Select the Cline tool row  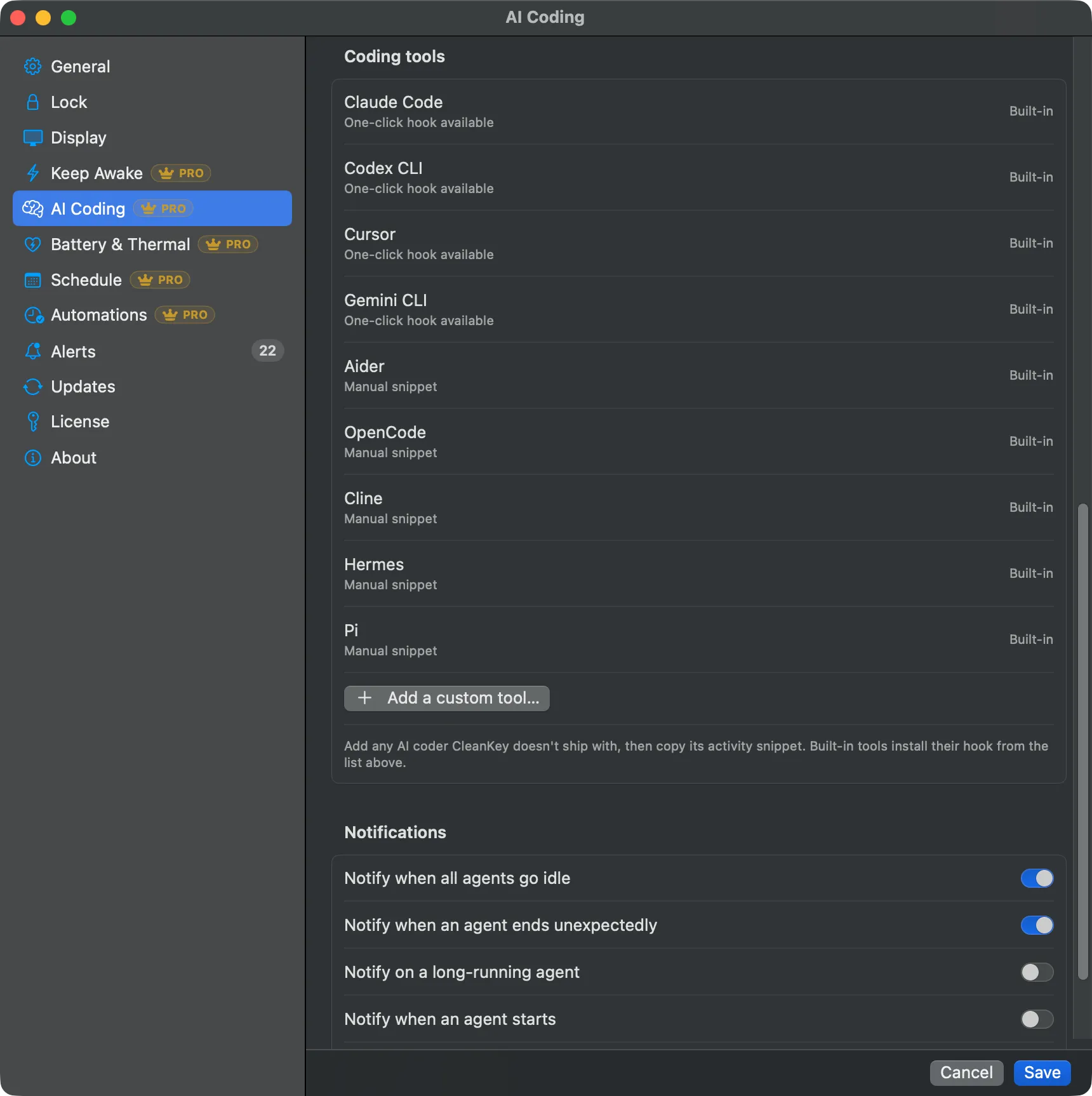tap(698, 507)
